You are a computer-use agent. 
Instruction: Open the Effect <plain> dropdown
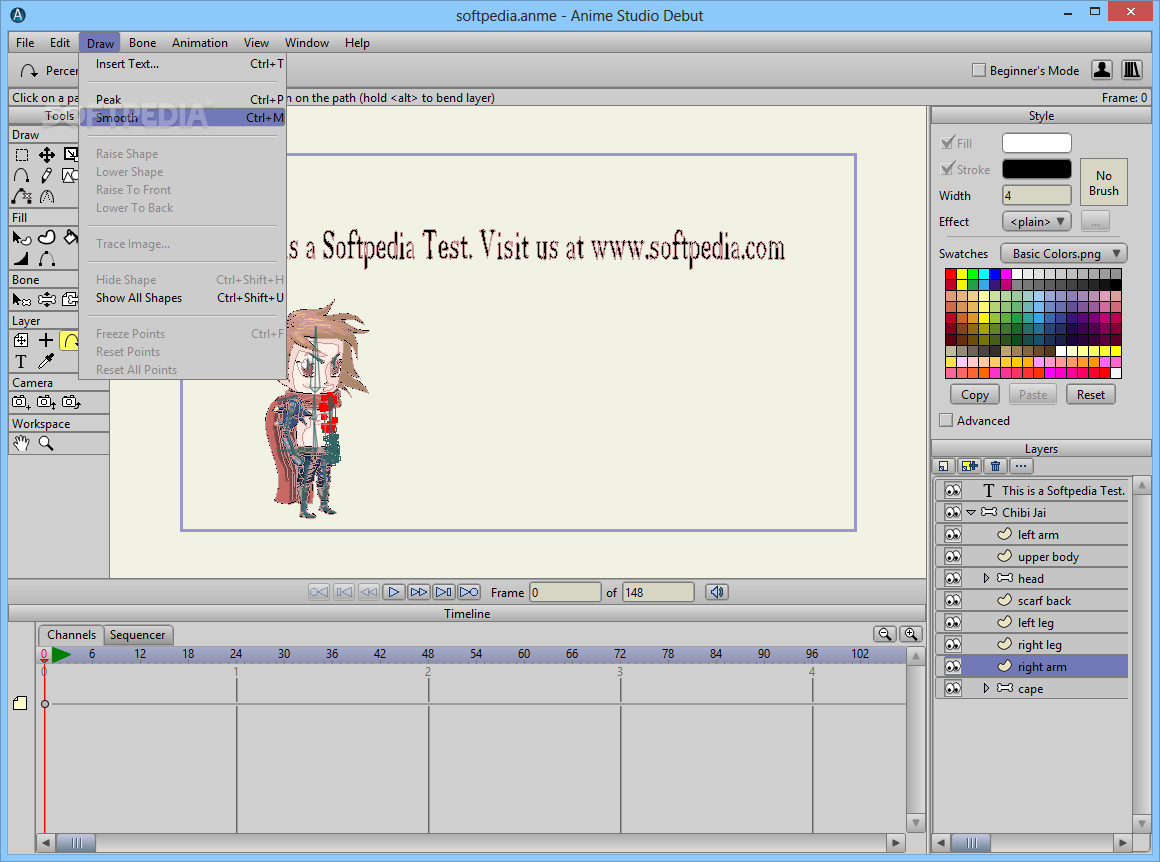coord(1036,221)
